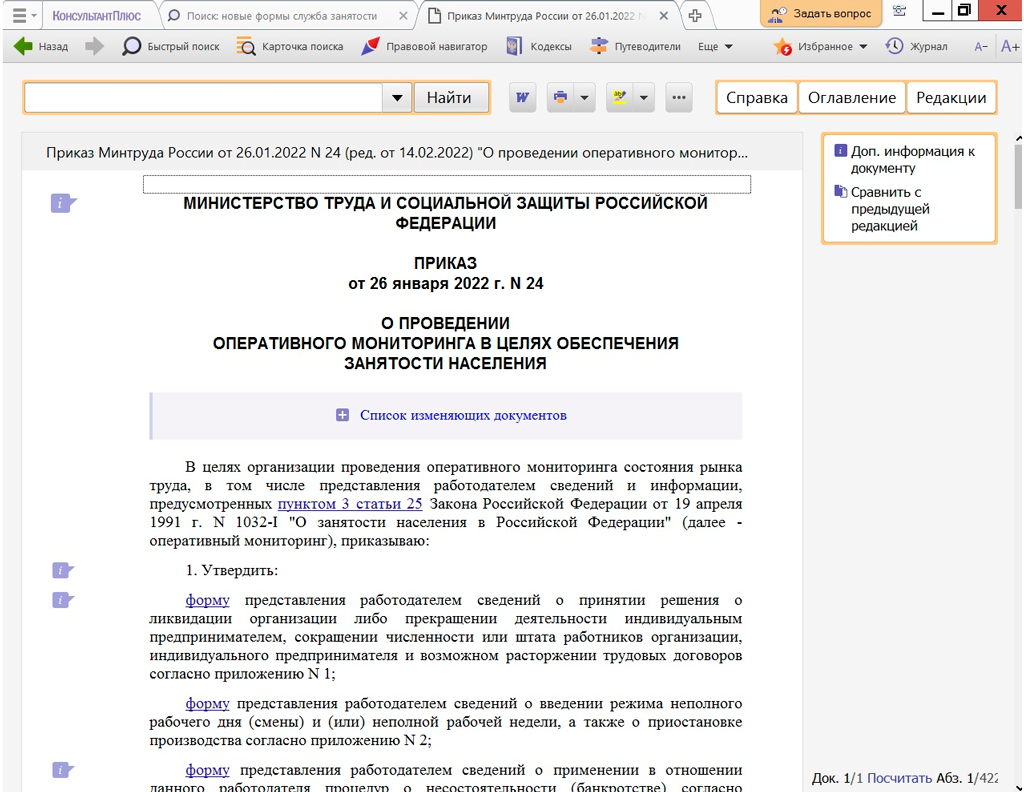Open 'Сравнить с предыдущей редакцией'
Image resolution: width=1024 pixels, height=792 pixels.
[882, 209]
